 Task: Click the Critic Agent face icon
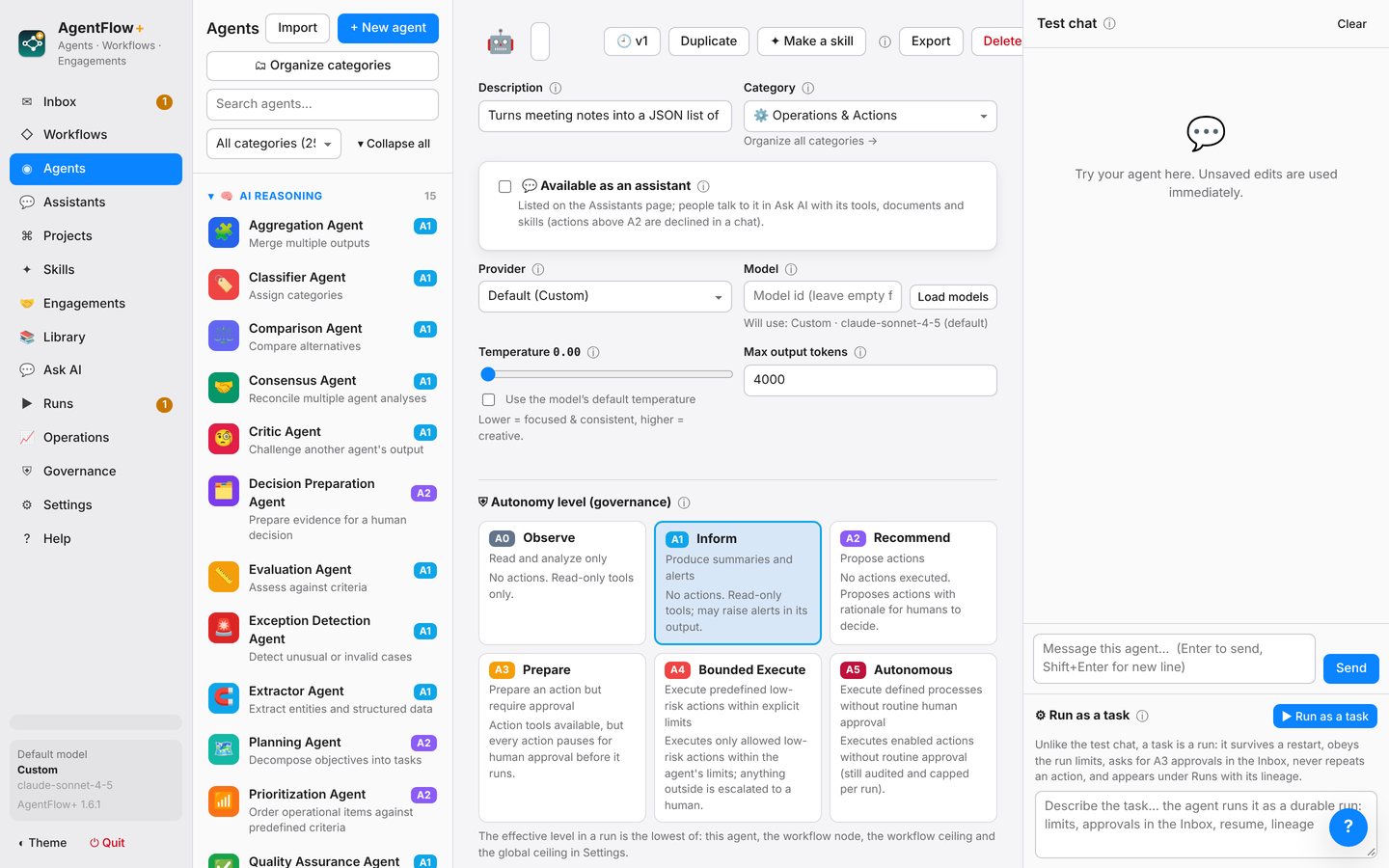click(x=224, y=440)
